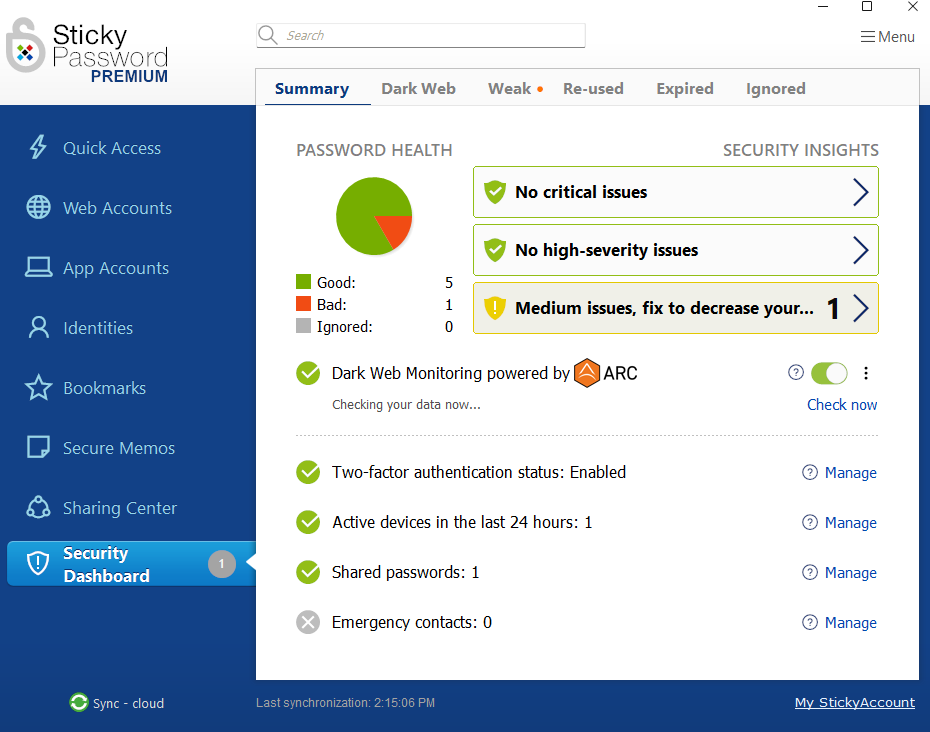Click green check beside Shared passwords
This screenshot has height=732, width=930.
[308, 572]
